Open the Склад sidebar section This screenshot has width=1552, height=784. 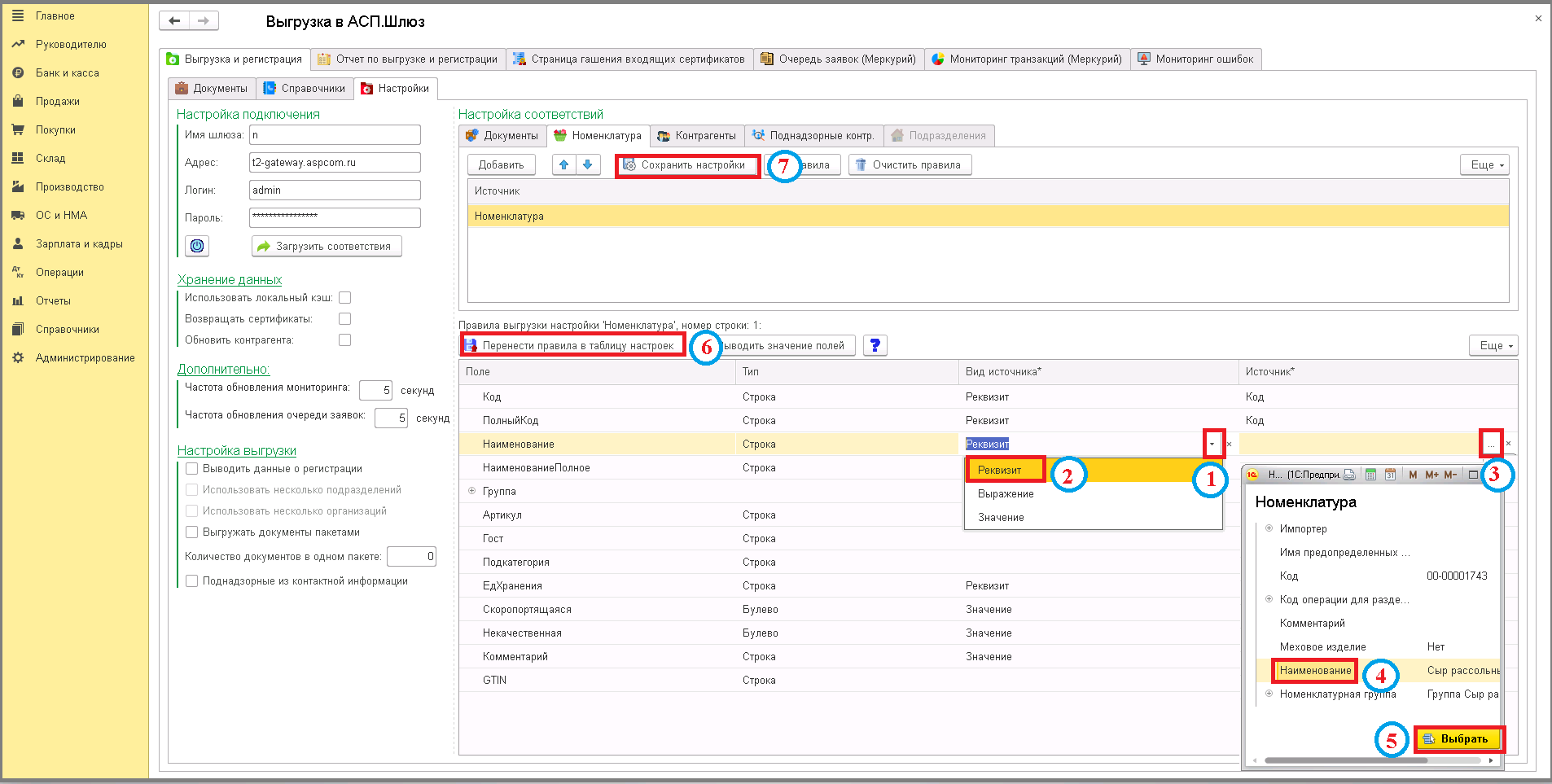(x=50, y=158)
